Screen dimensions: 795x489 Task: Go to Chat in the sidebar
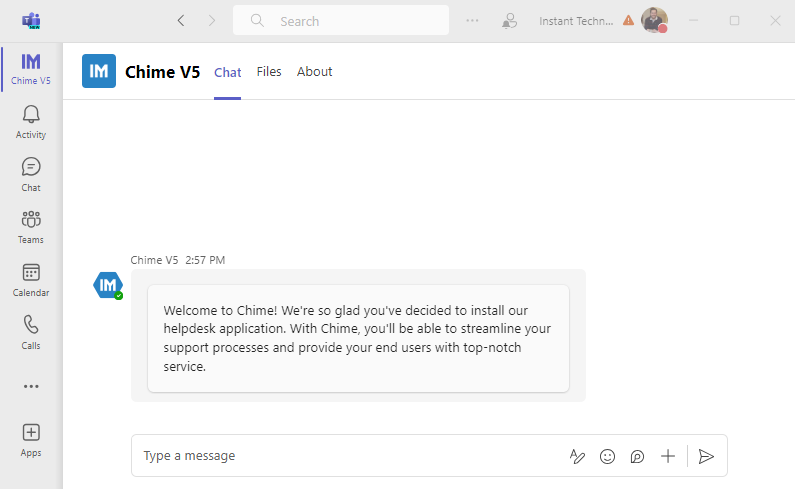click(x=31, y=174)
